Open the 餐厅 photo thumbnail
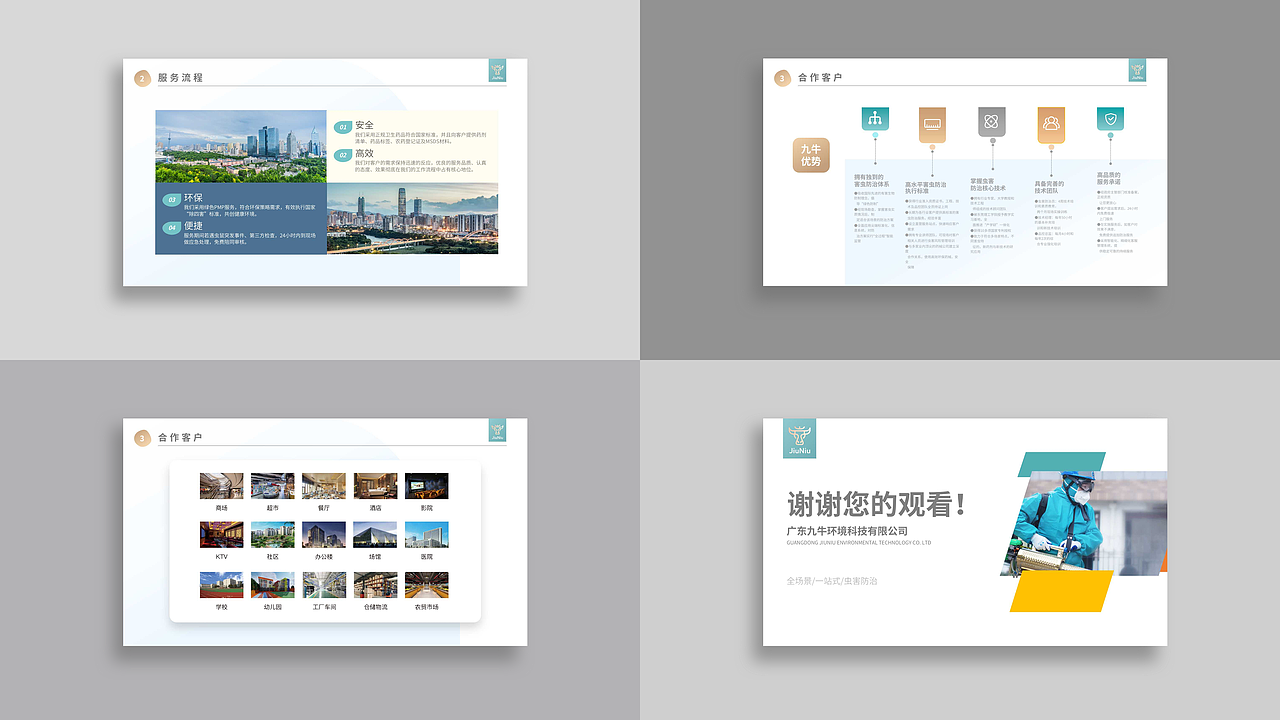This screenshot has height=720, width=1280. 324,486
